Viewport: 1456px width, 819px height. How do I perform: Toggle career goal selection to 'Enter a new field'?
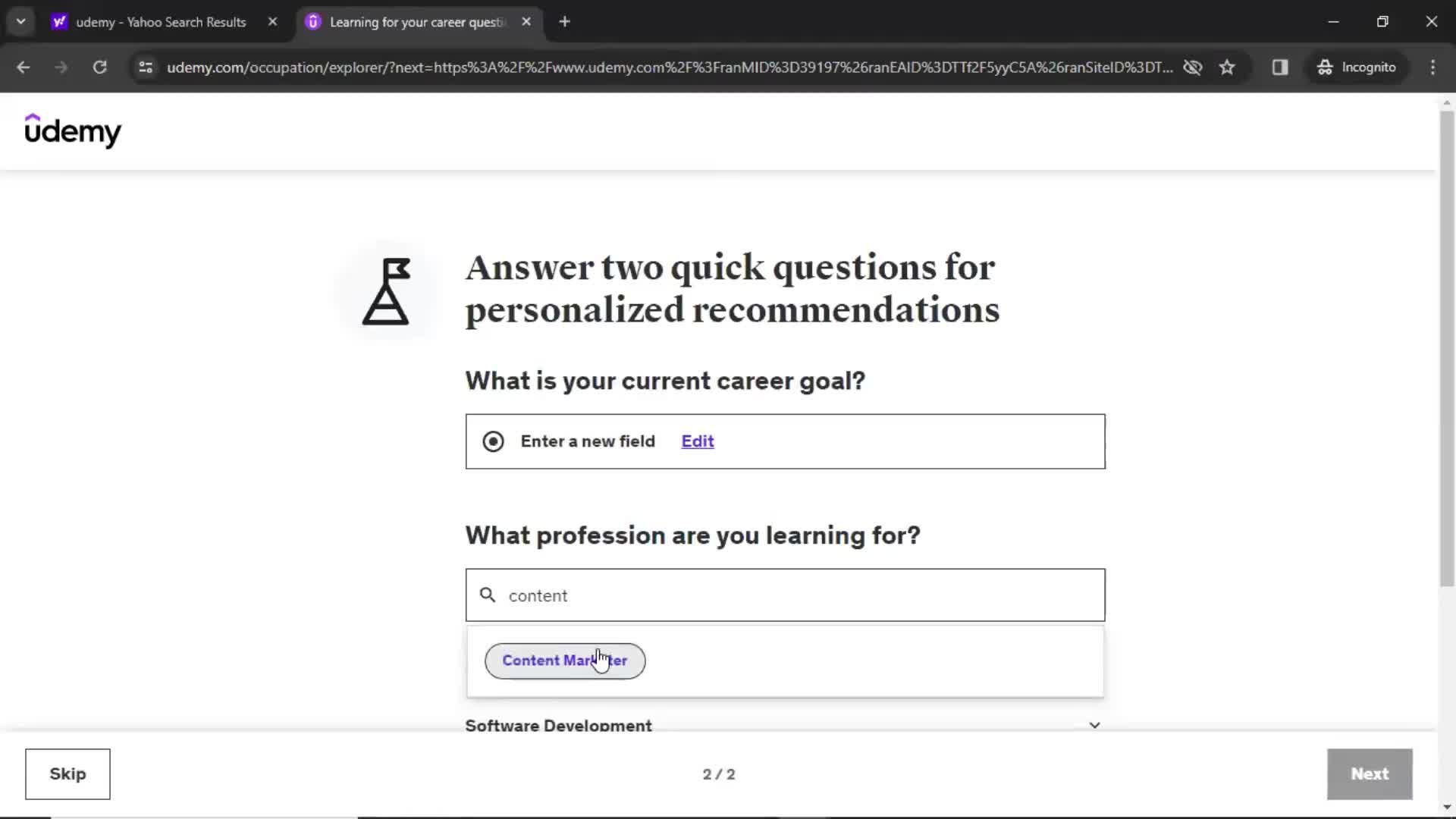click(492, 441)
